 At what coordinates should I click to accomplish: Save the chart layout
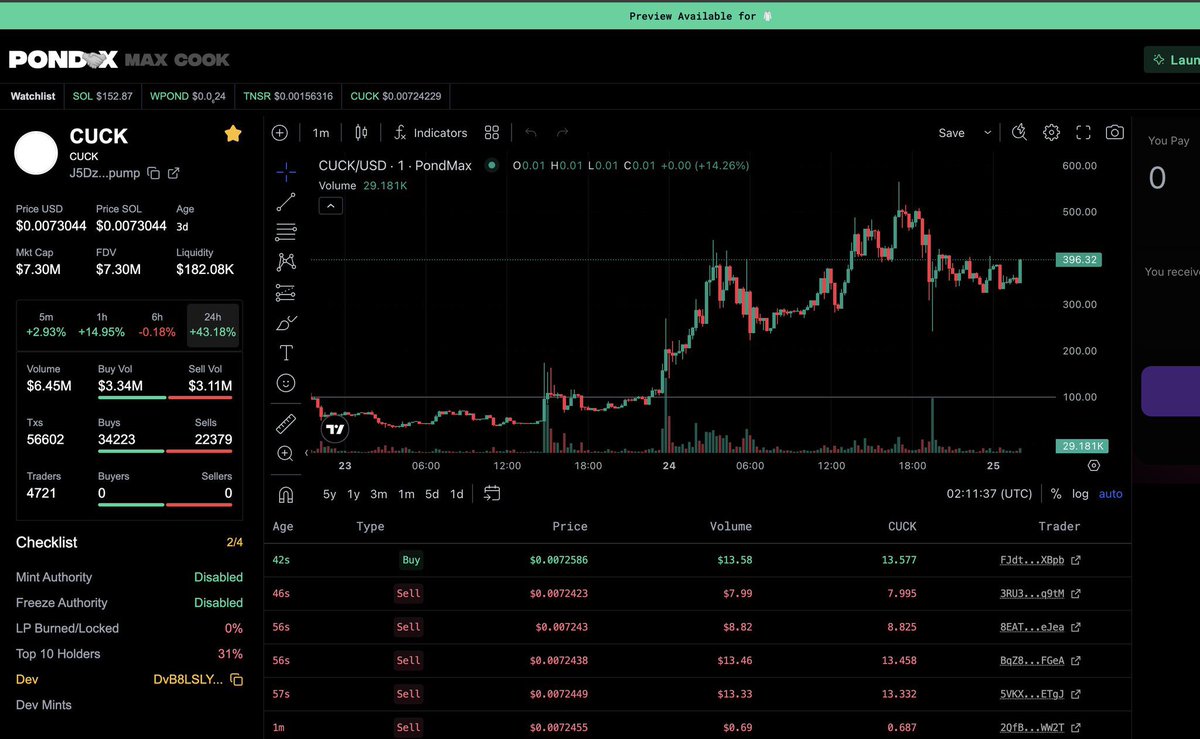[951, 133]
